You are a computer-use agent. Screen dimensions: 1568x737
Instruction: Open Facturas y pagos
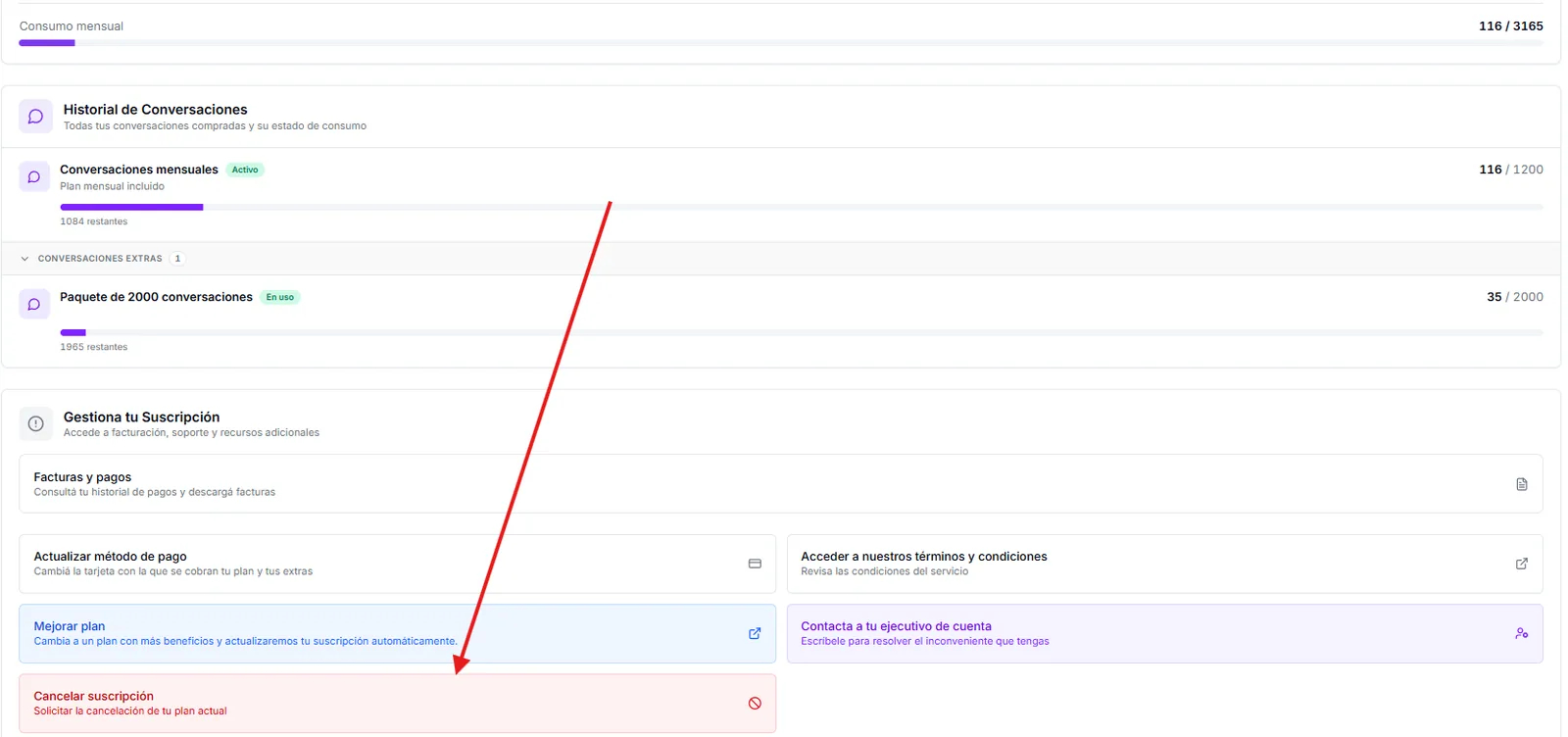(x=781, y=483)
